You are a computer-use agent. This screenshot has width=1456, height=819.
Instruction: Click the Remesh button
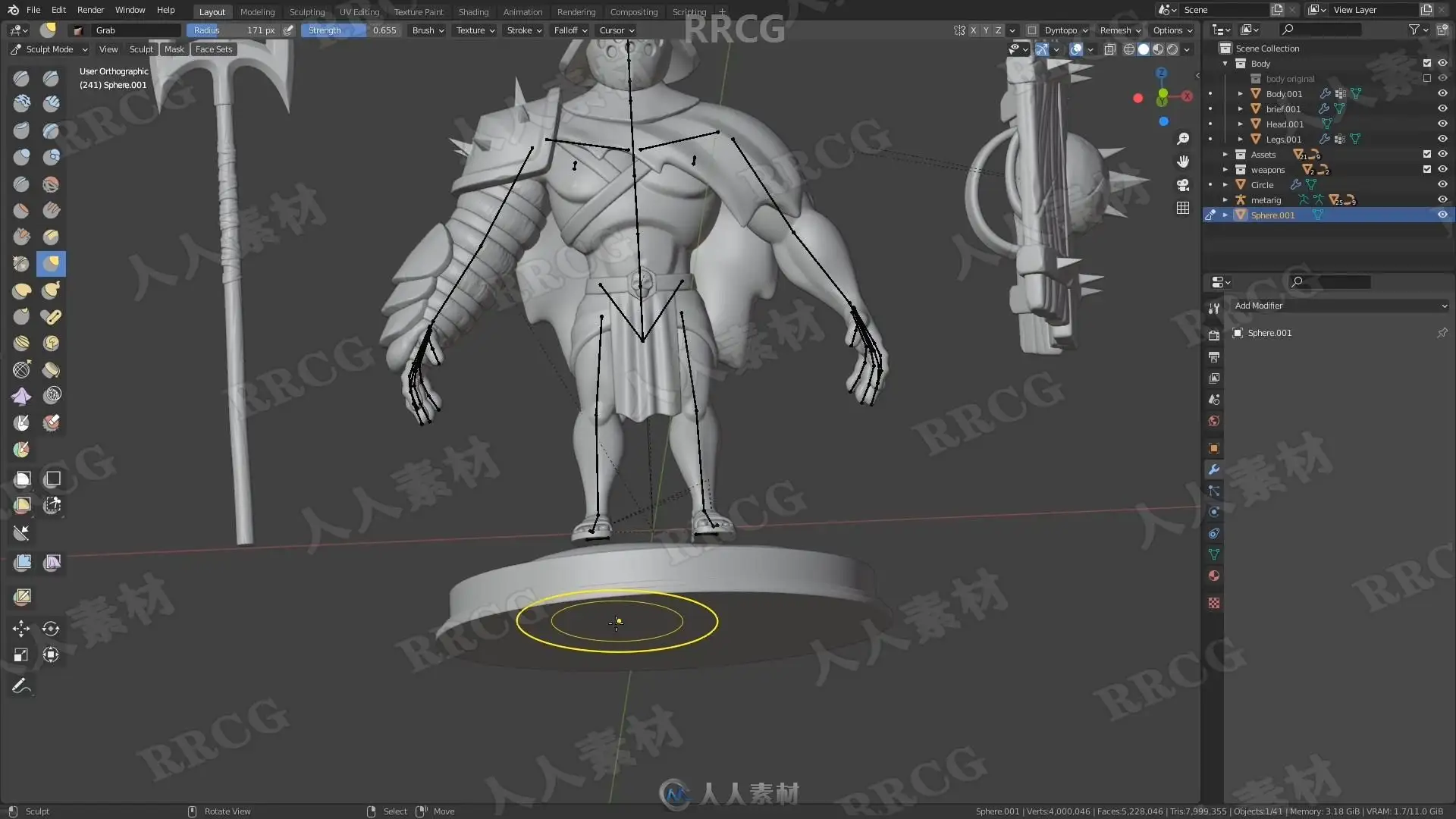1120,30
